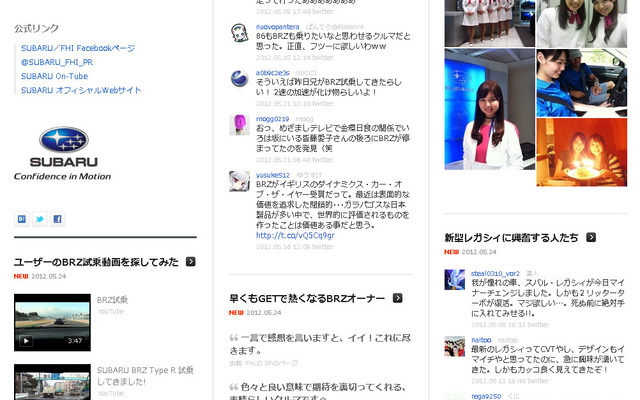Image resolution: width=640 pixels, height=400 pixels.
Task: Click a0b9c2e3s blue sphere avatar
Action: 239,79
